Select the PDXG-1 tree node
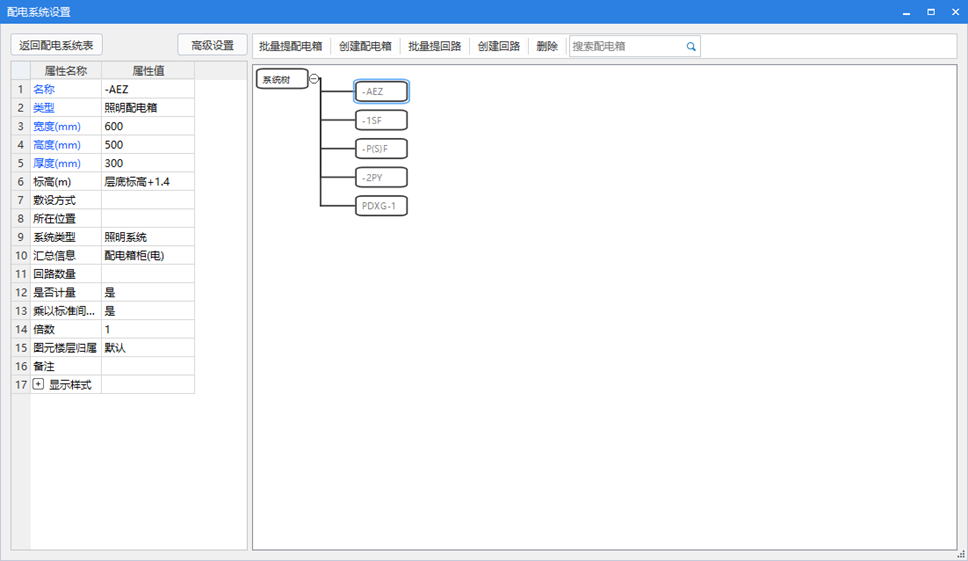 pos(381,206)
